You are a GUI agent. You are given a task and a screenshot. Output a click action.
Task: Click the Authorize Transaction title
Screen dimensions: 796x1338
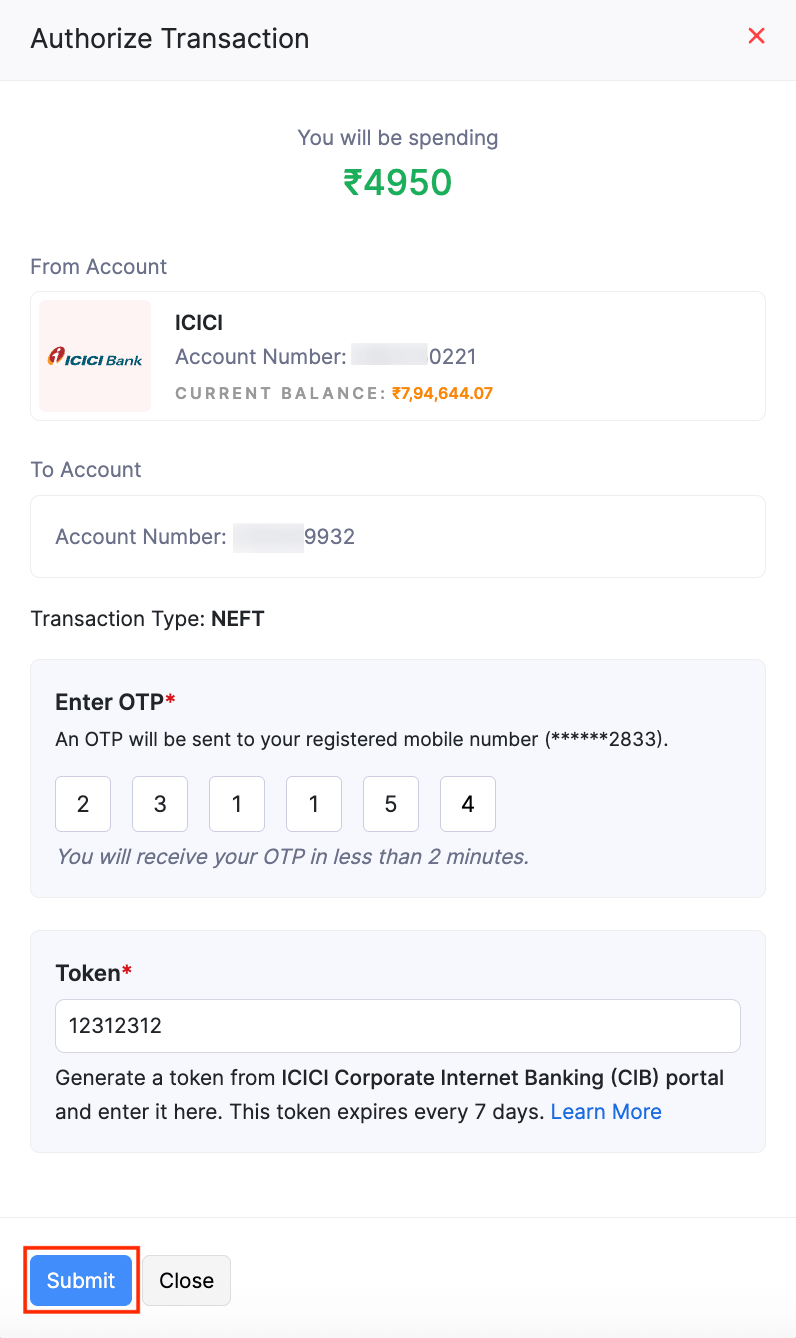(169, 38)
